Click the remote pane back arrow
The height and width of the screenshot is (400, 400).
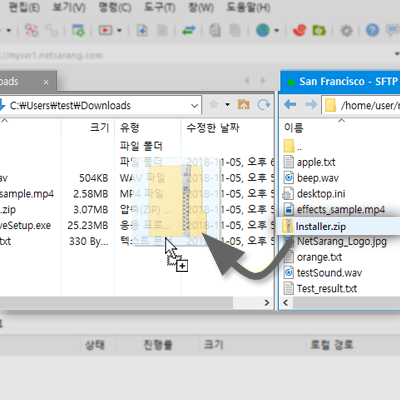click(290, 105)
